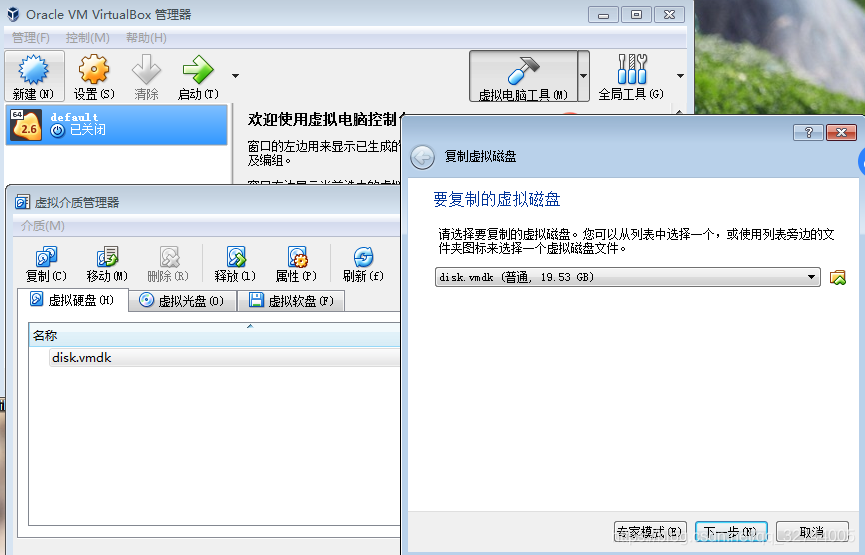Screen dimensions: 865x555
Task: Open the disk.vmdk selection combo box
Action: [627, 277]
